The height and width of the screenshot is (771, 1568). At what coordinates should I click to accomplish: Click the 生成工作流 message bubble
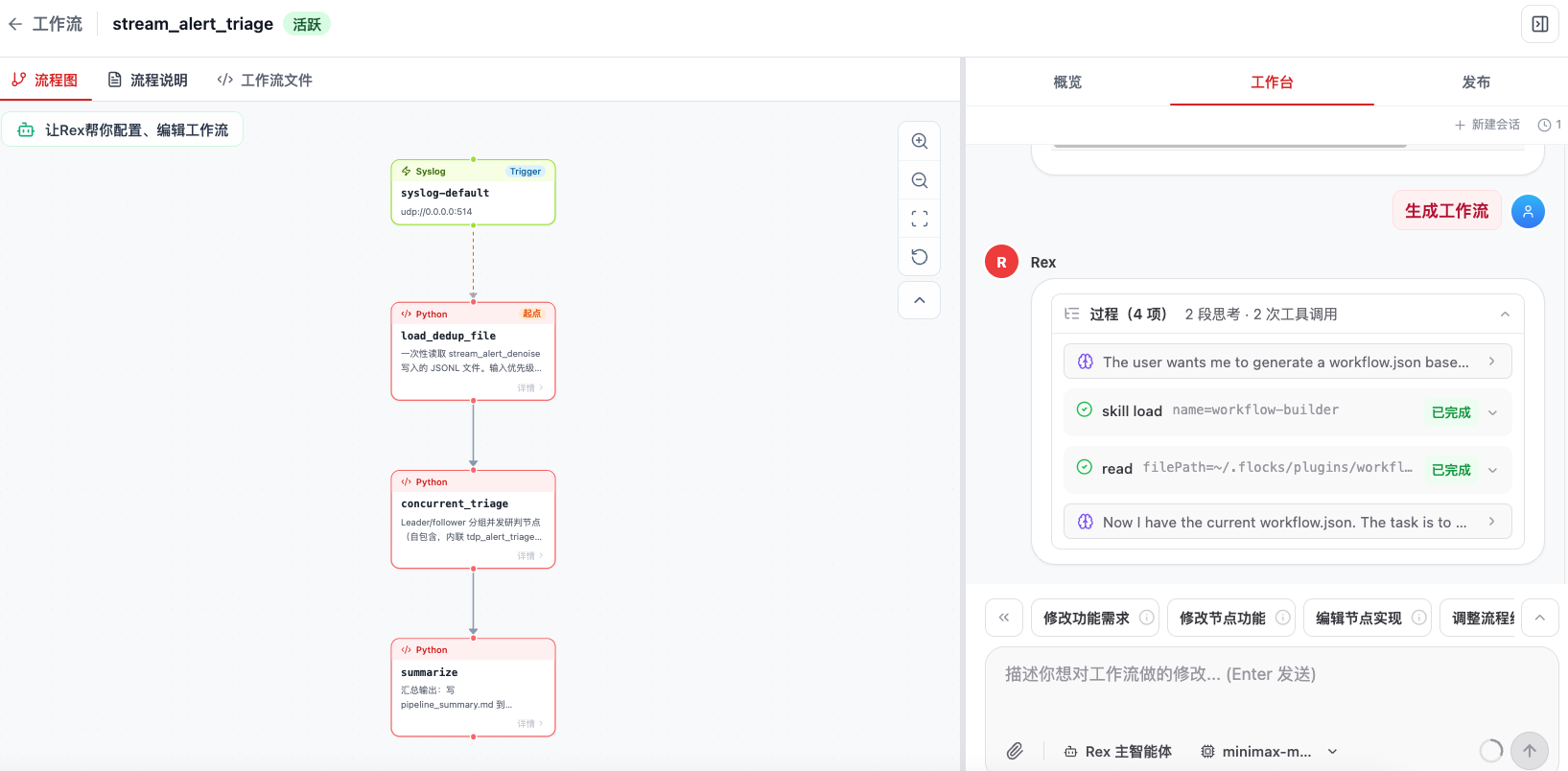(x=1446, y=211)
